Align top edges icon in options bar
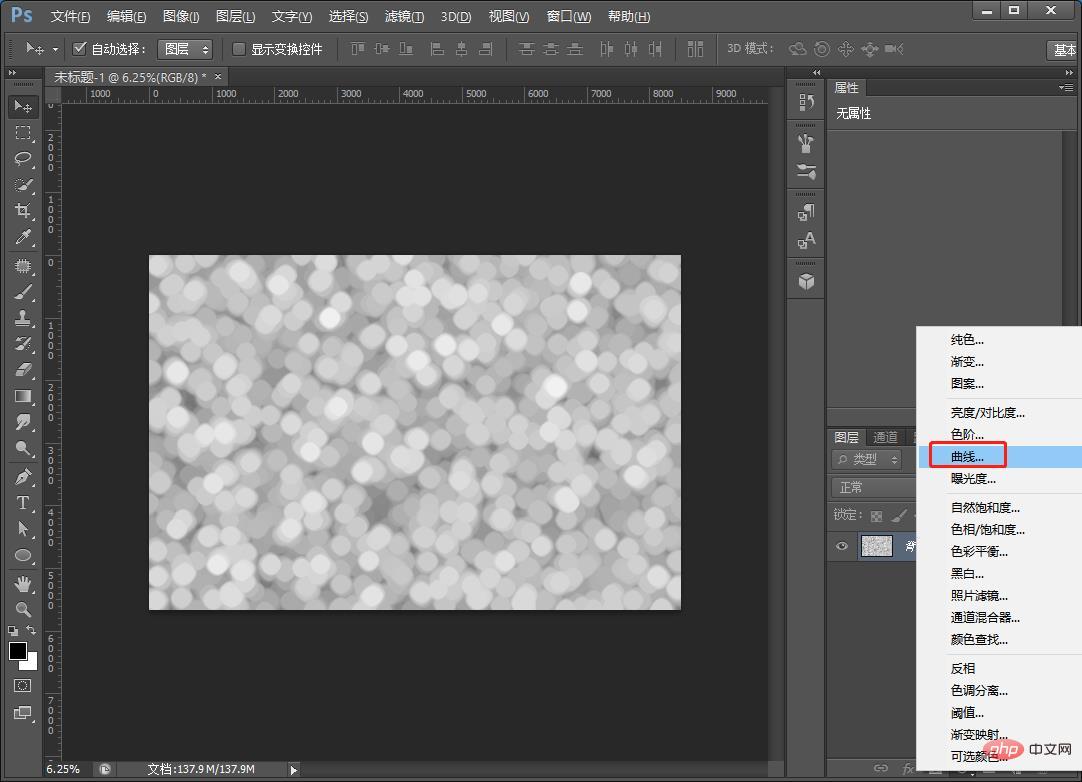Viewport: 1082px width, 782px height. click(357, 49)
